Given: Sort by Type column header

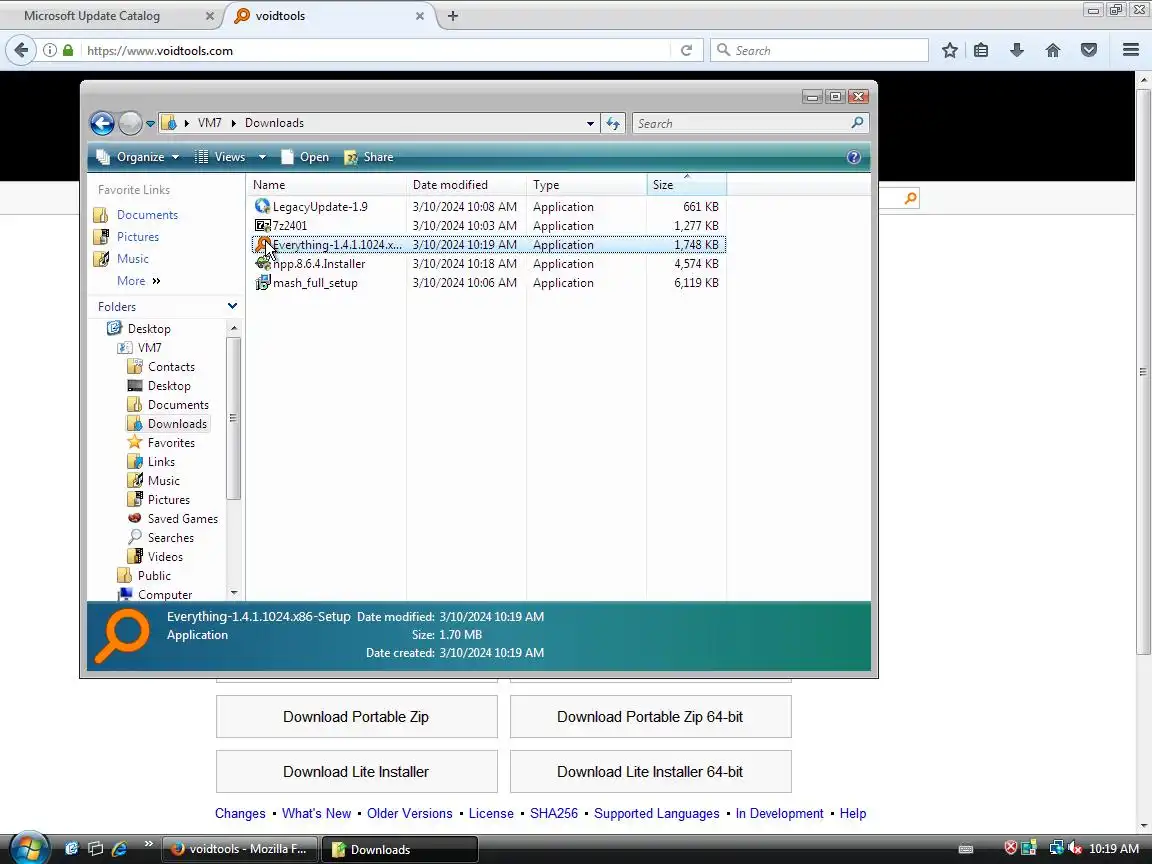Looking at the screenshot, I should pyautogui.click(x=586, y=184).
